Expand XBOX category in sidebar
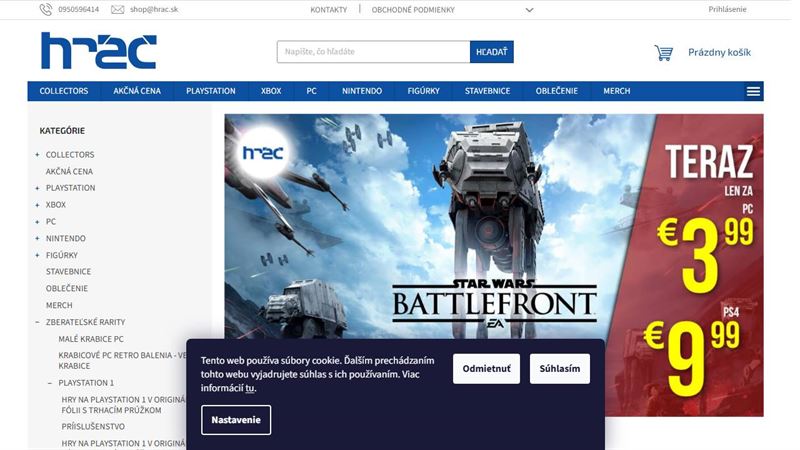800x450 pixels. click(37, 205)
